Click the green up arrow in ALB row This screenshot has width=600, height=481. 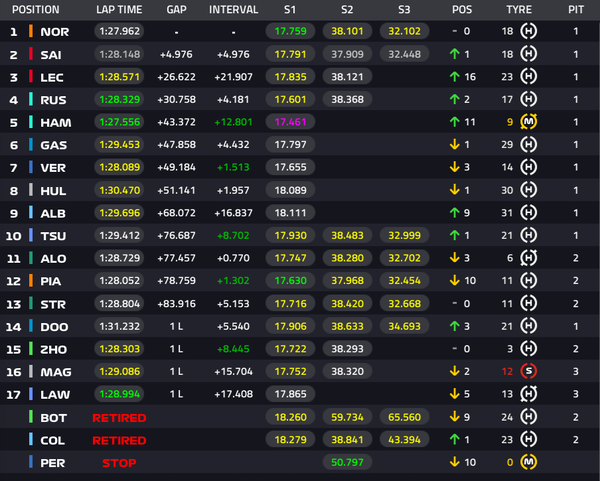[455, 212]
